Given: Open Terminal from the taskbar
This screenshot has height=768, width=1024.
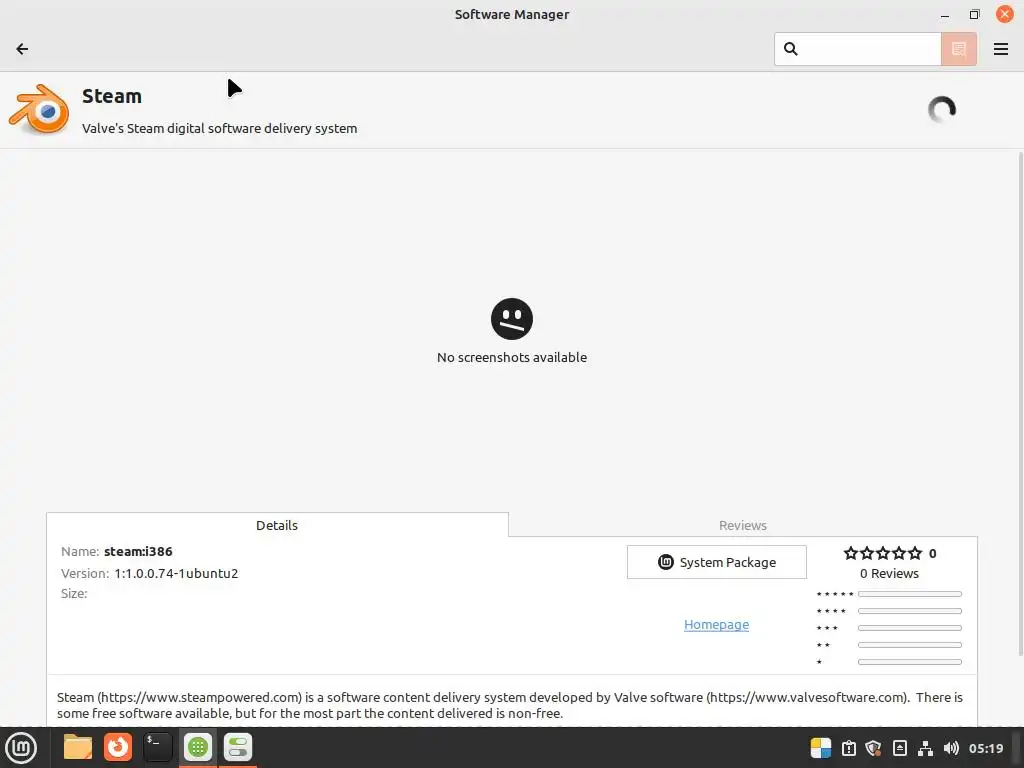Looking at the screenshot, I should [x=157, y=747].
